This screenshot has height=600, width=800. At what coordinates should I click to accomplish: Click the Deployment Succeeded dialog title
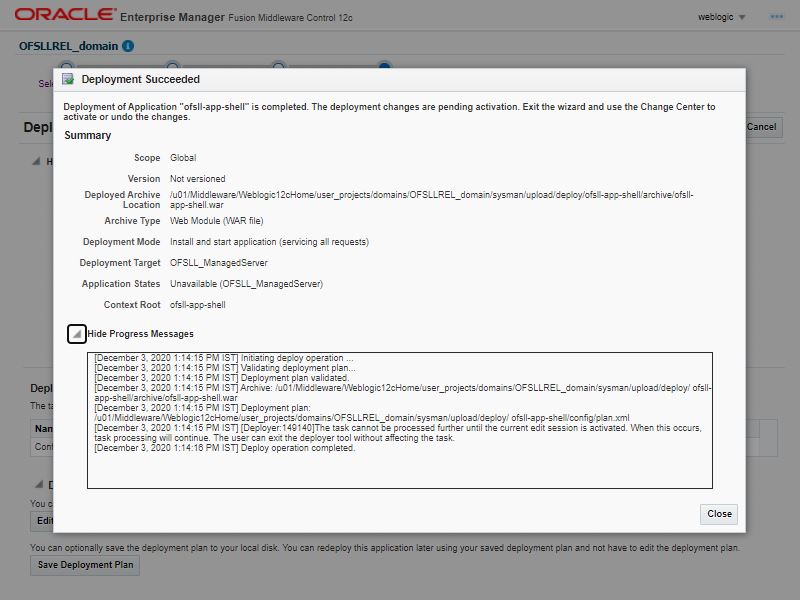[x=141, y=79]
